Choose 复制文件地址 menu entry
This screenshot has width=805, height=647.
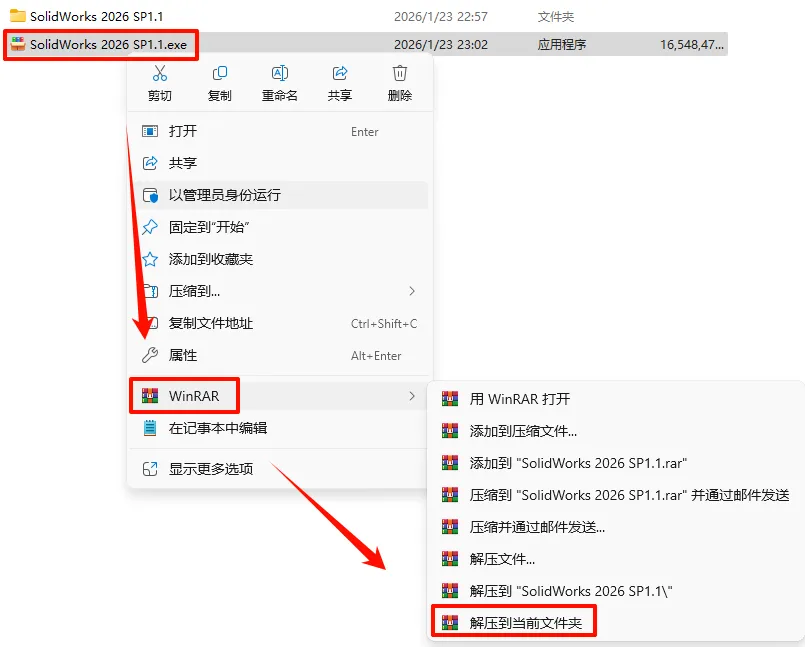coord(277,324)
